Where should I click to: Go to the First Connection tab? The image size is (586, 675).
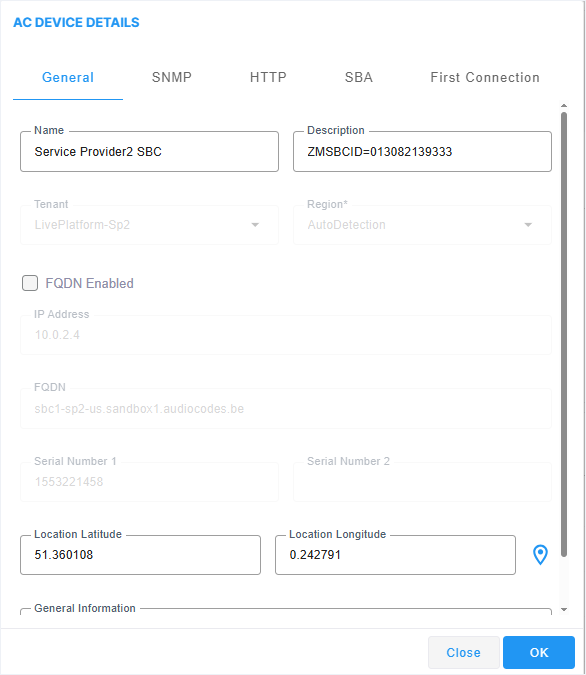click(485, 77)
